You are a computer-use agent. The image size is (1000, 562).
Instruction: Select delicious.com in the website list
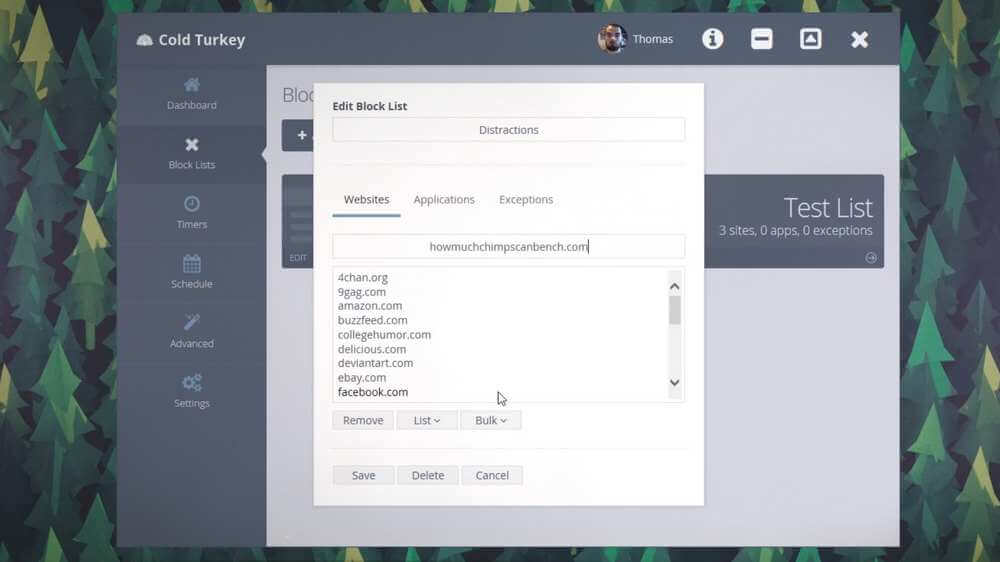point(372,350)
